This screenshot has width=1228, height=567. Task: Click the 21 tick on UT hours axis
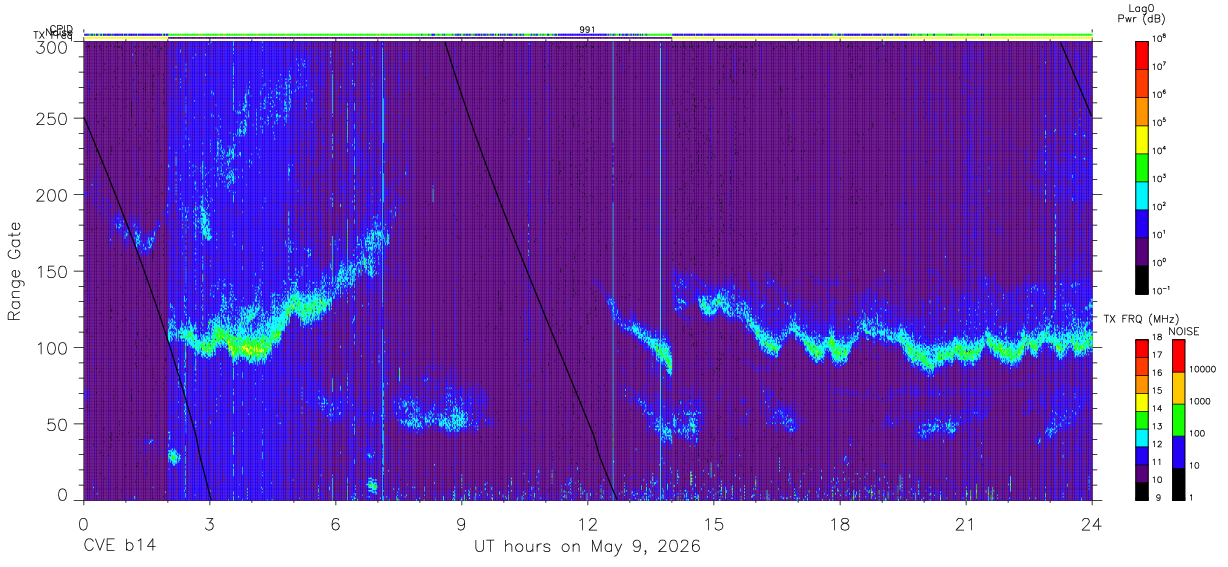[965, 523]
